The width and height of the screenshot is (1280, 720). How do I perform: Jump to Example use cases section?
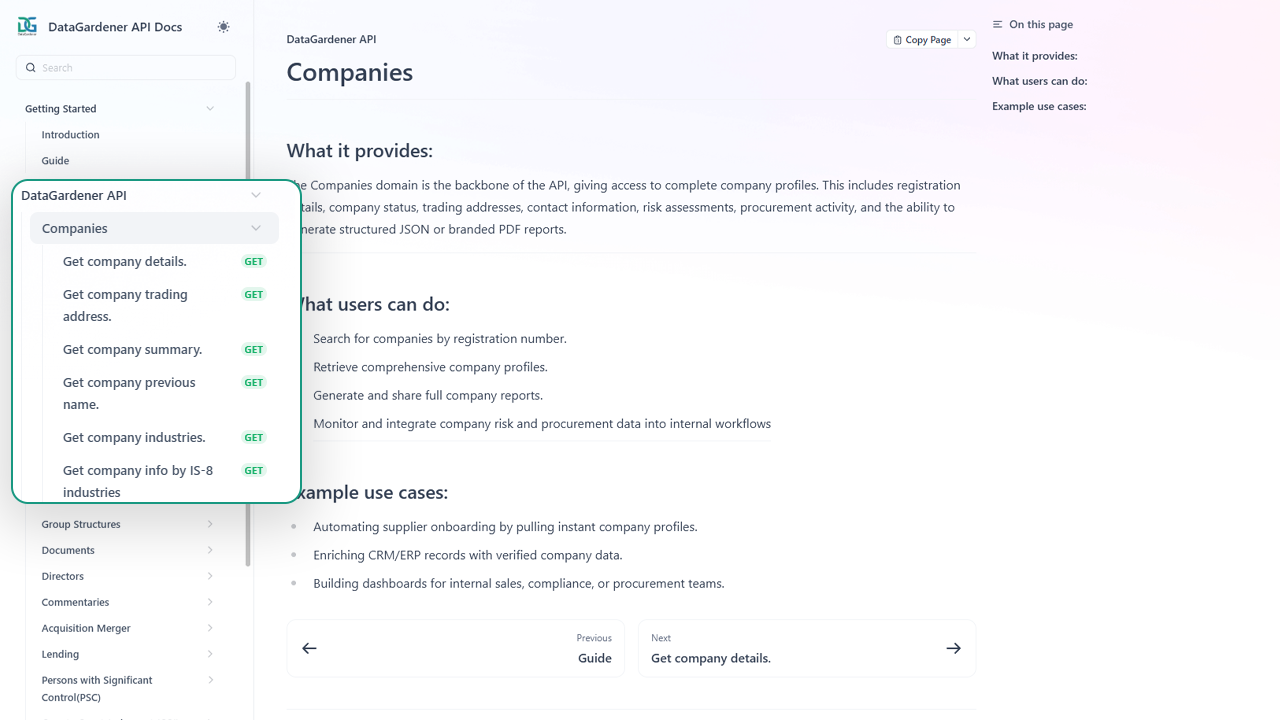(1039, 106)
